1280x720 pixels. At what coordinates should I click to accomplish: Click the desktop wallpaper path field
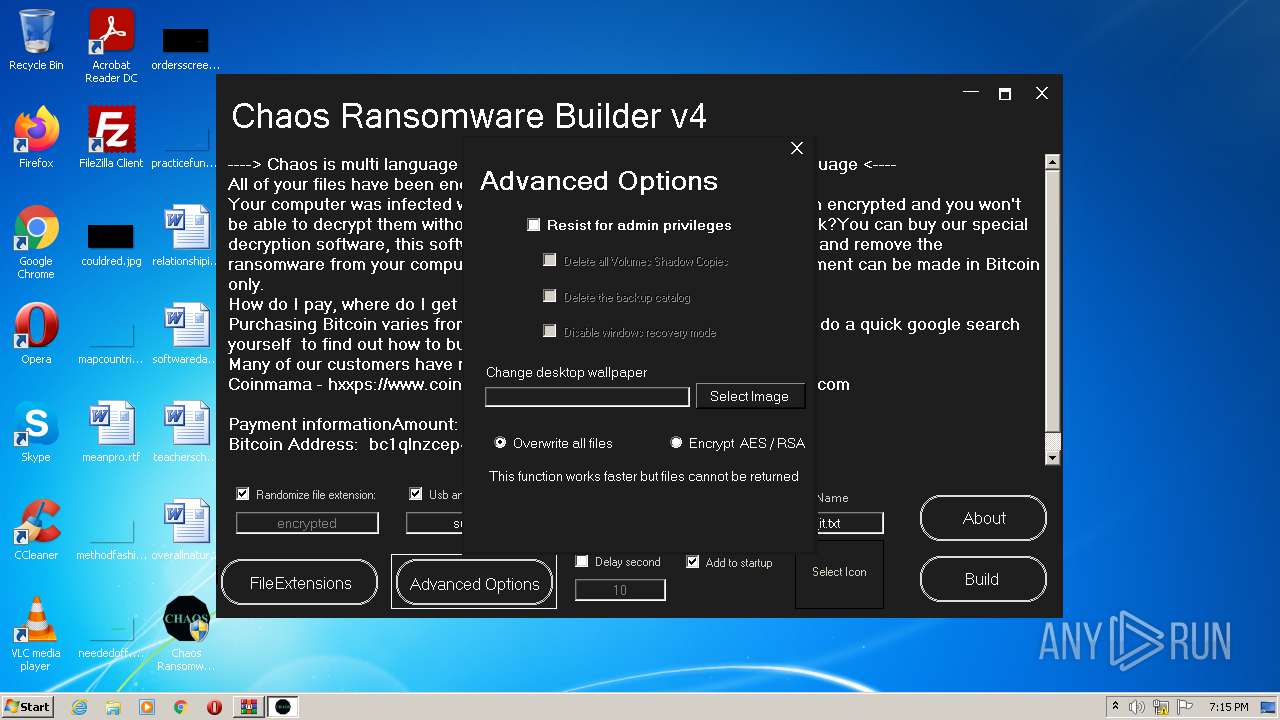(587, 397)
